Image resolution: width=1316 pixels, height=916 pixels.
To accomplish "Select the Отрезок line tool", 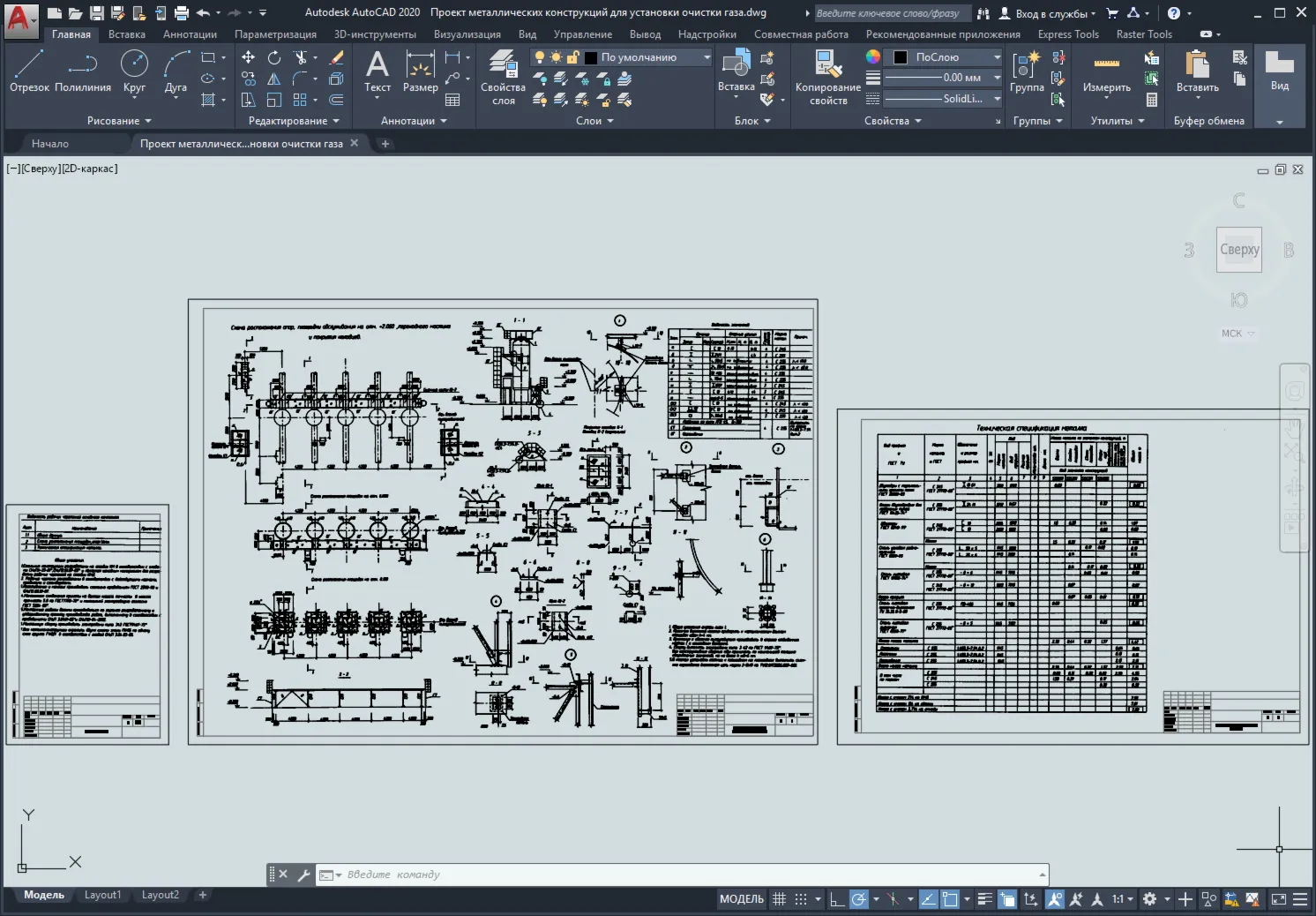I will (x=29, y=71).
